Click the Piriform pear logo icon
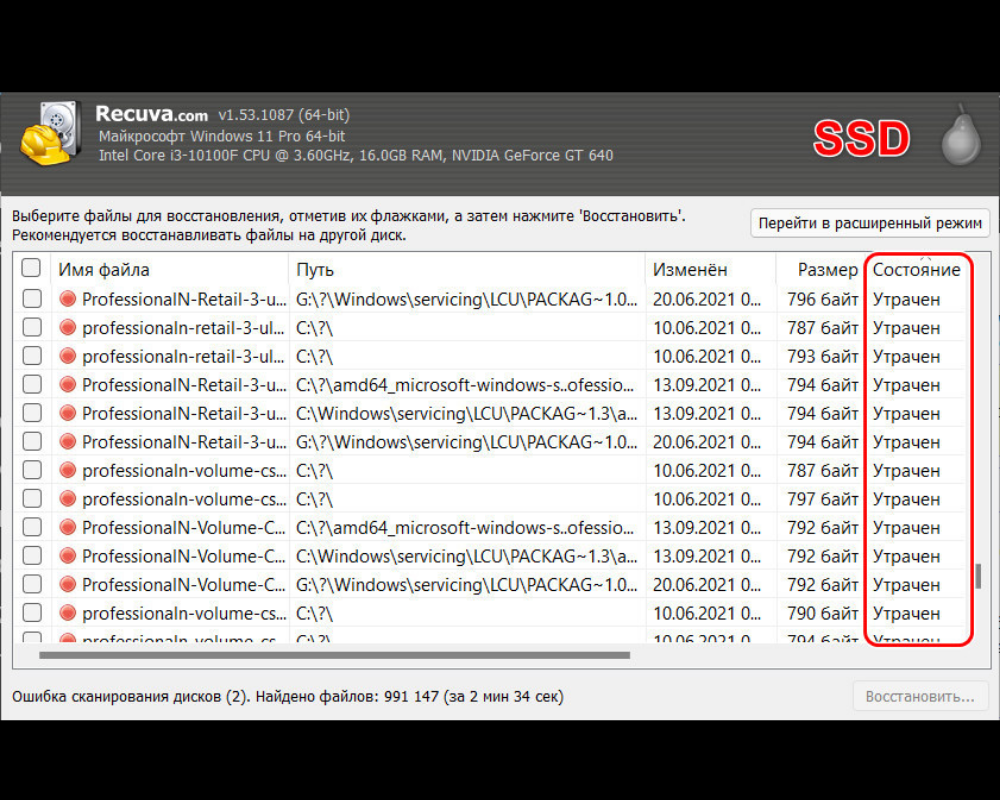The width and height of the screenshot is (1000, 800). click(961, 135)
